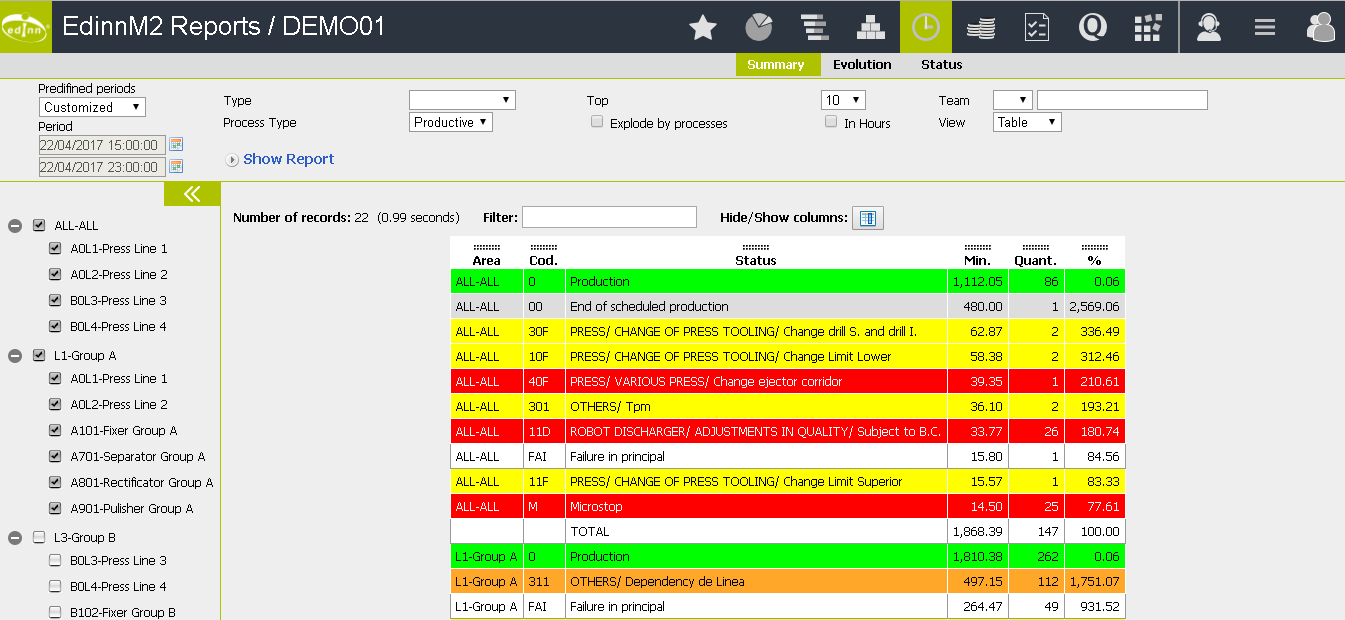The image size is (1345, 620).
Task: Open the hamburger menu icon
Action: point(1265,27)
